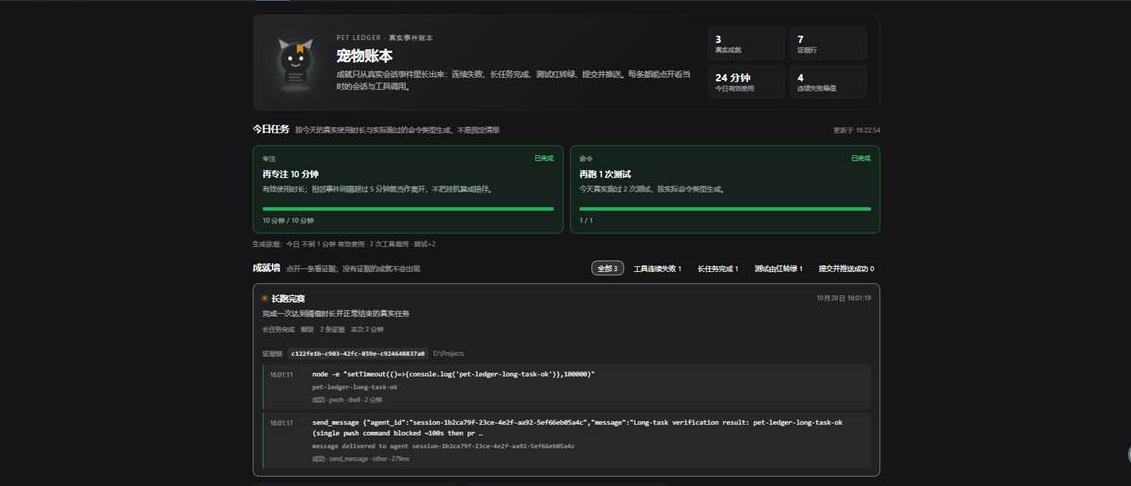1131x486 pixels.
Task: Click the 更新于 16:22:54 timestamp
Action: pyautogui.click(x=856, y=131)
